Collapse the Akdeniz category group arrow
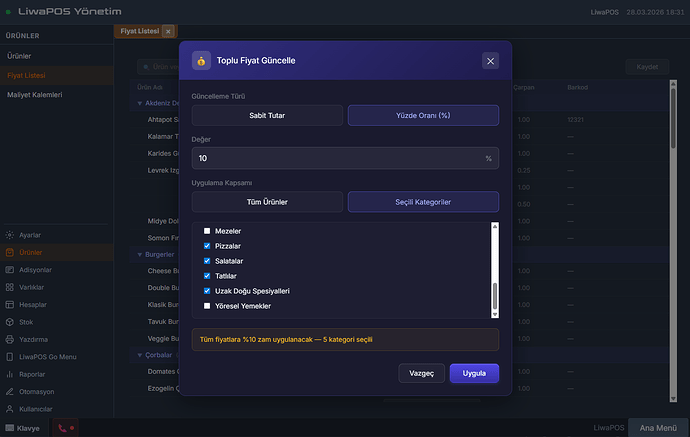The width and height of the screenshot is (690, 437). (139, 103)
